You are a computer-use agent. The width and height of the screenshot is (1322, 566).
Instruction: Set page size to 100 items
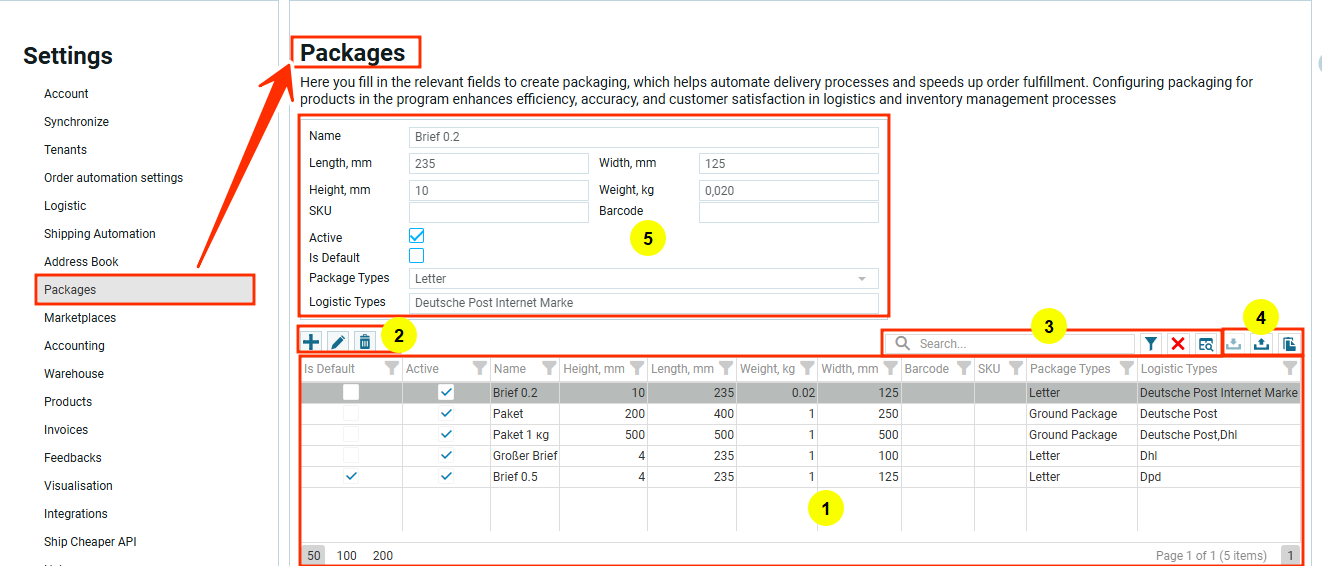[347, 556]
